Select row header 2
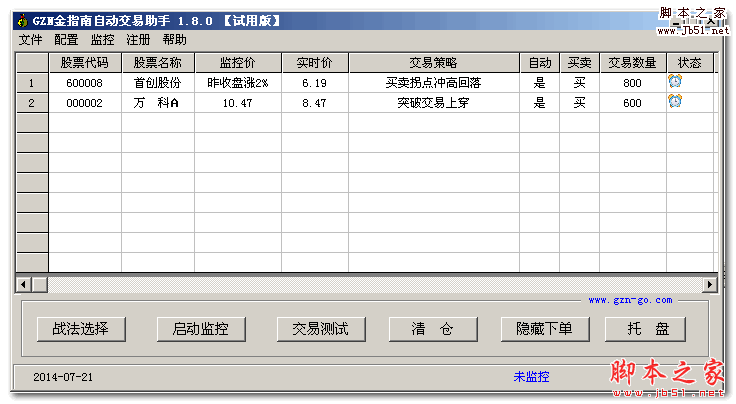The image size is (736, 404). [x=31, y=103]
